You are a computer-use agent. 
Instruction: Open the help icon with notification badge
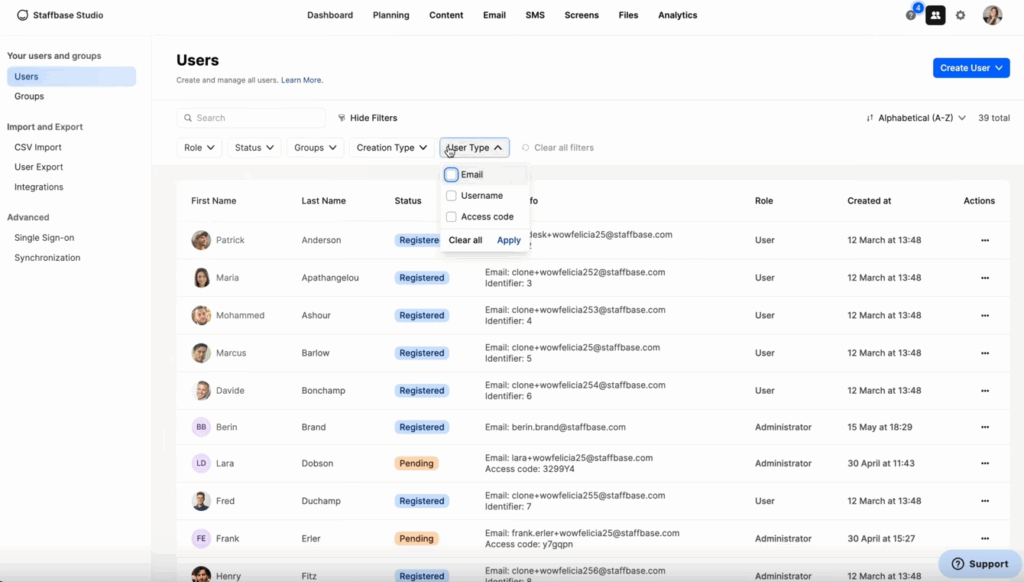[910, 15]
